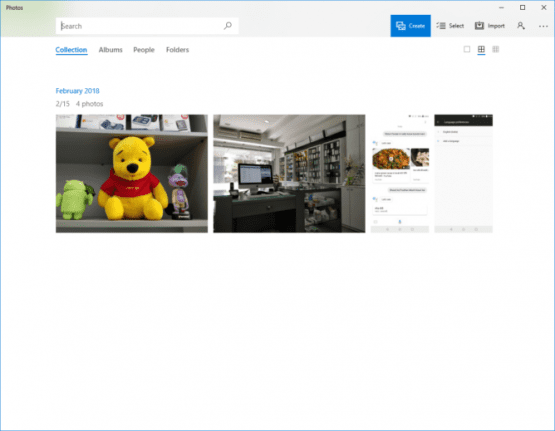555x431 pixels.
Task: Click the search magnifier icon
Action: (228, 25)
